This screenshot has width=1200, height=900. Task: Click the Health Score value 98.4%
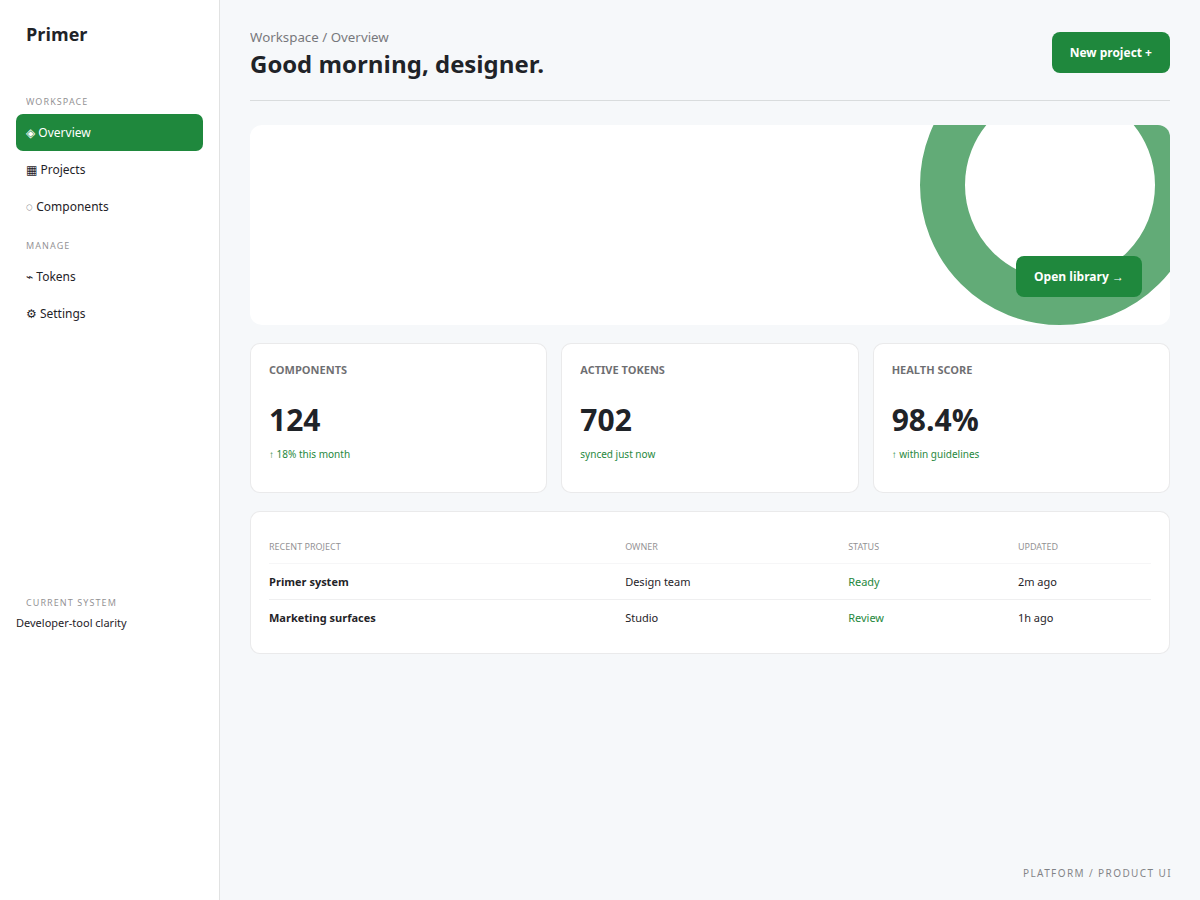935,420
